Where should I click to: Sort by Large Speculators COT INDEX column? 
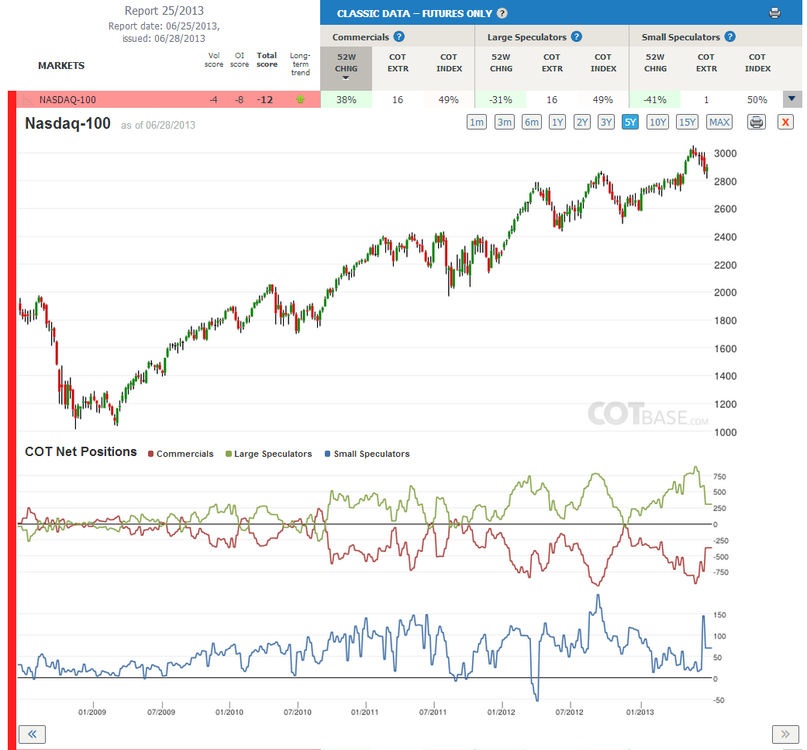click(603, 63)
